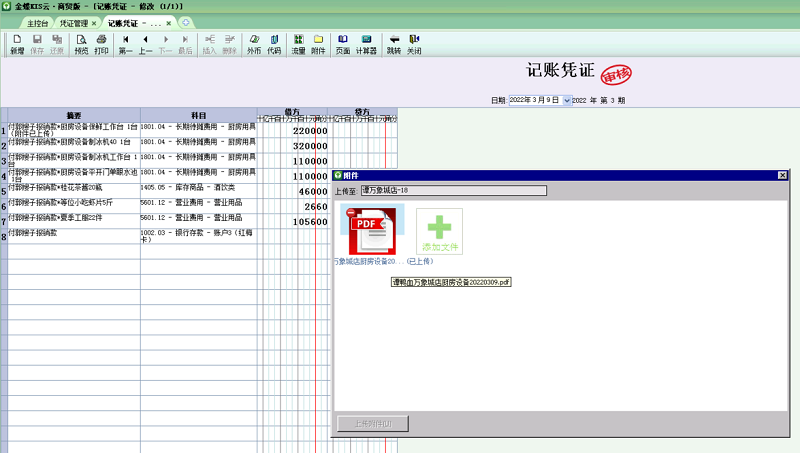The image size is (800, 453).
Task: Click the 附件 (attachment) toolbar icon
Action: coord(318,44)
